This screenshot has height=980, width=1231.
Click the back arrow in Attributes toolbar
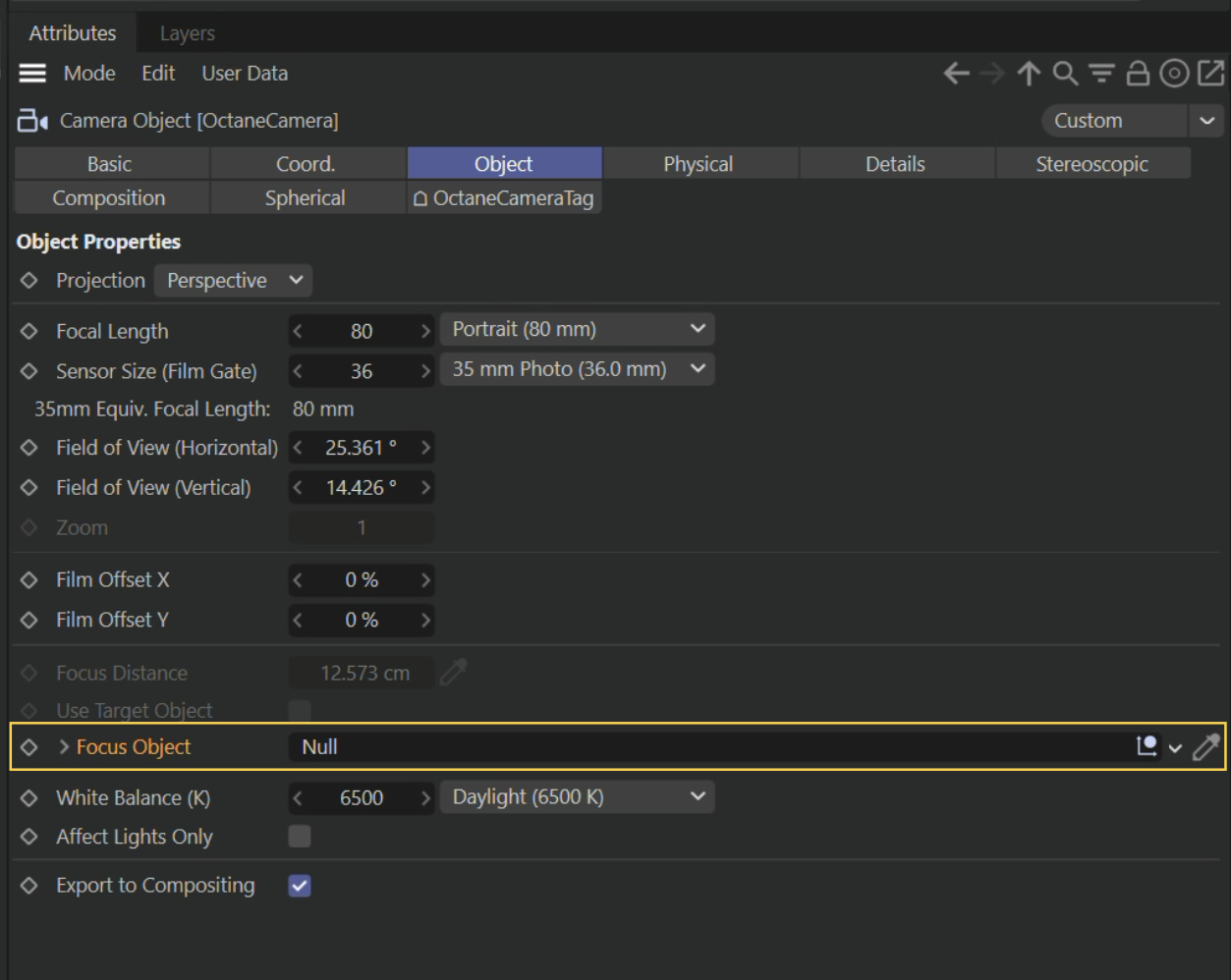[956, 74]
